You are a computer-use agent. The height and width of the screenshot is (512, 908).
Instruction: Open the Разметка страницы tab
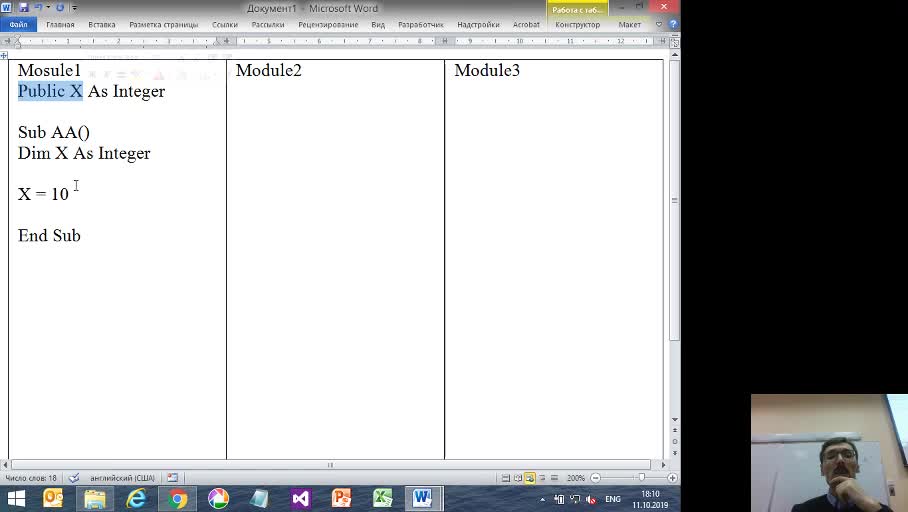163,24
